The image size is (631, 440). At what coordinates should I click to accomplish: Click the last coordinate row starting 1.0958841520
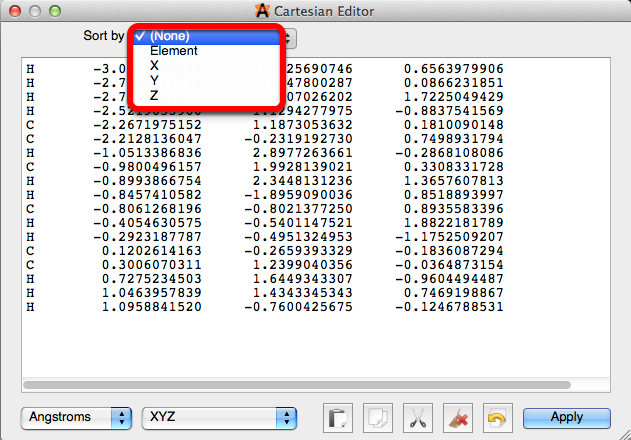(265, 307)
